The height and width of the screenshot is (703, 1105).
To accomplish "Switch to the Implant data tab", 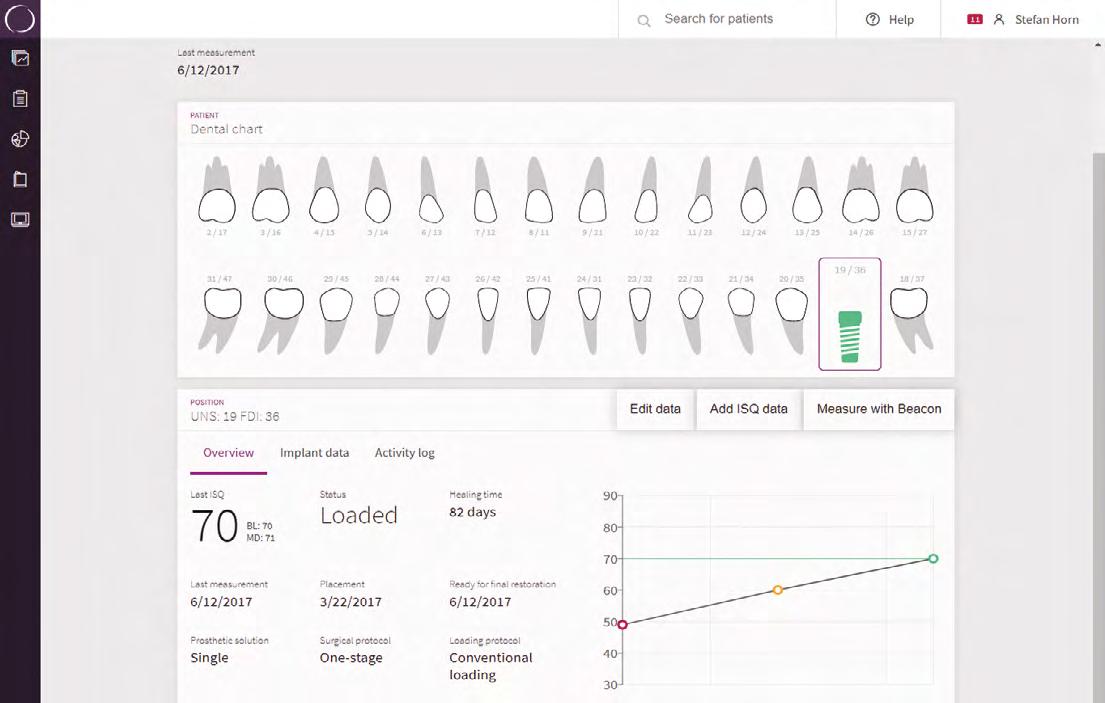I will pyautogui.click(x=314, y=453).
